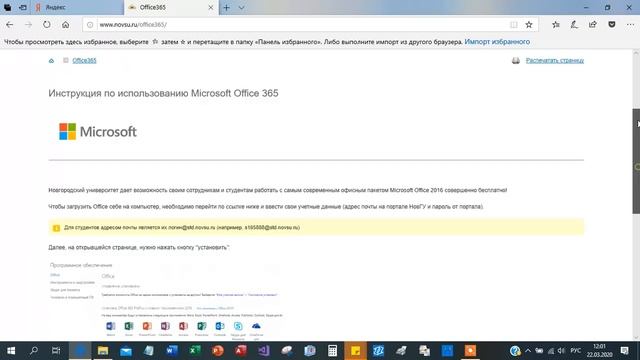Open File Explorer from taskbar
This screenshot has height=360, width=640.
(103, 351)
